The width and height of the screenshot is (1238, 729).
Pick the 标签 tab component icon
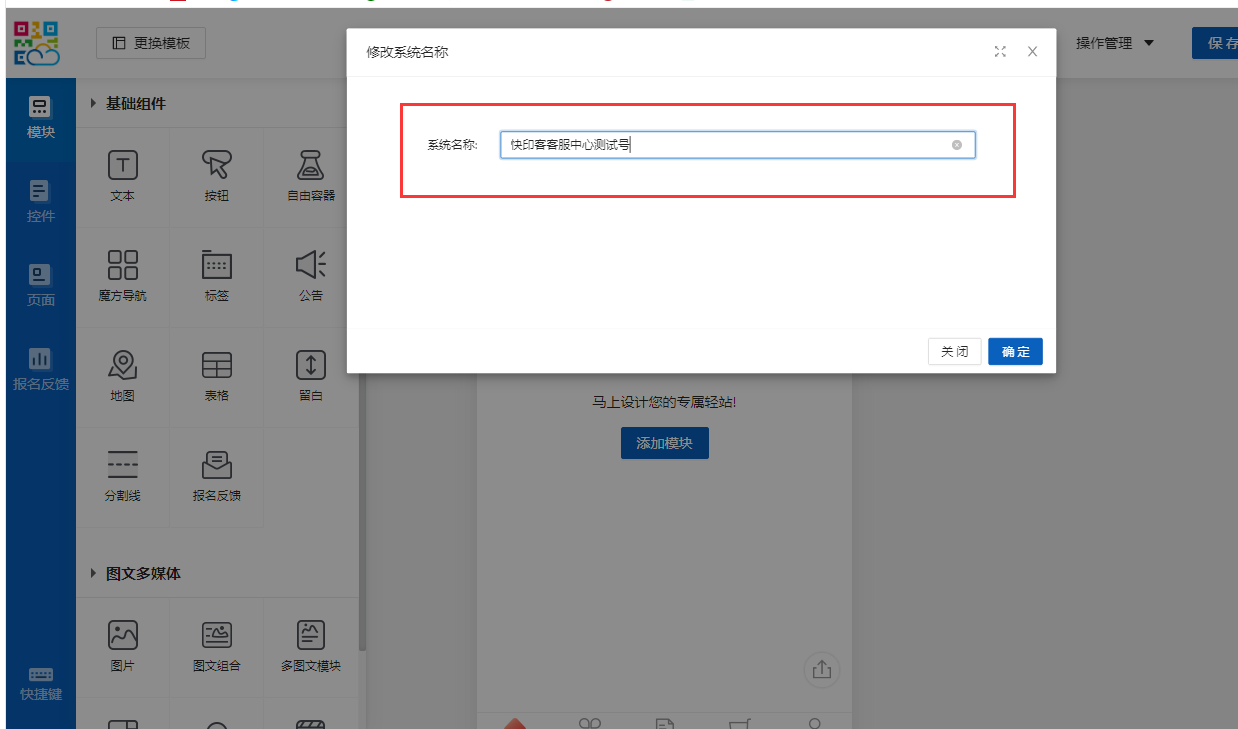[216, 265]
